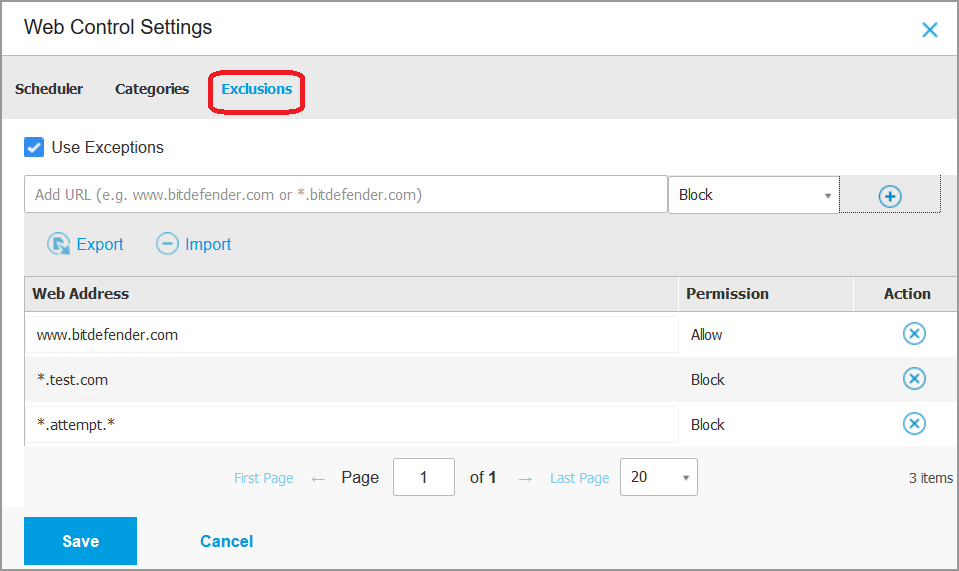Focus the Add URL input field
The height and width of the screenshot is (571, 959).
345,195
